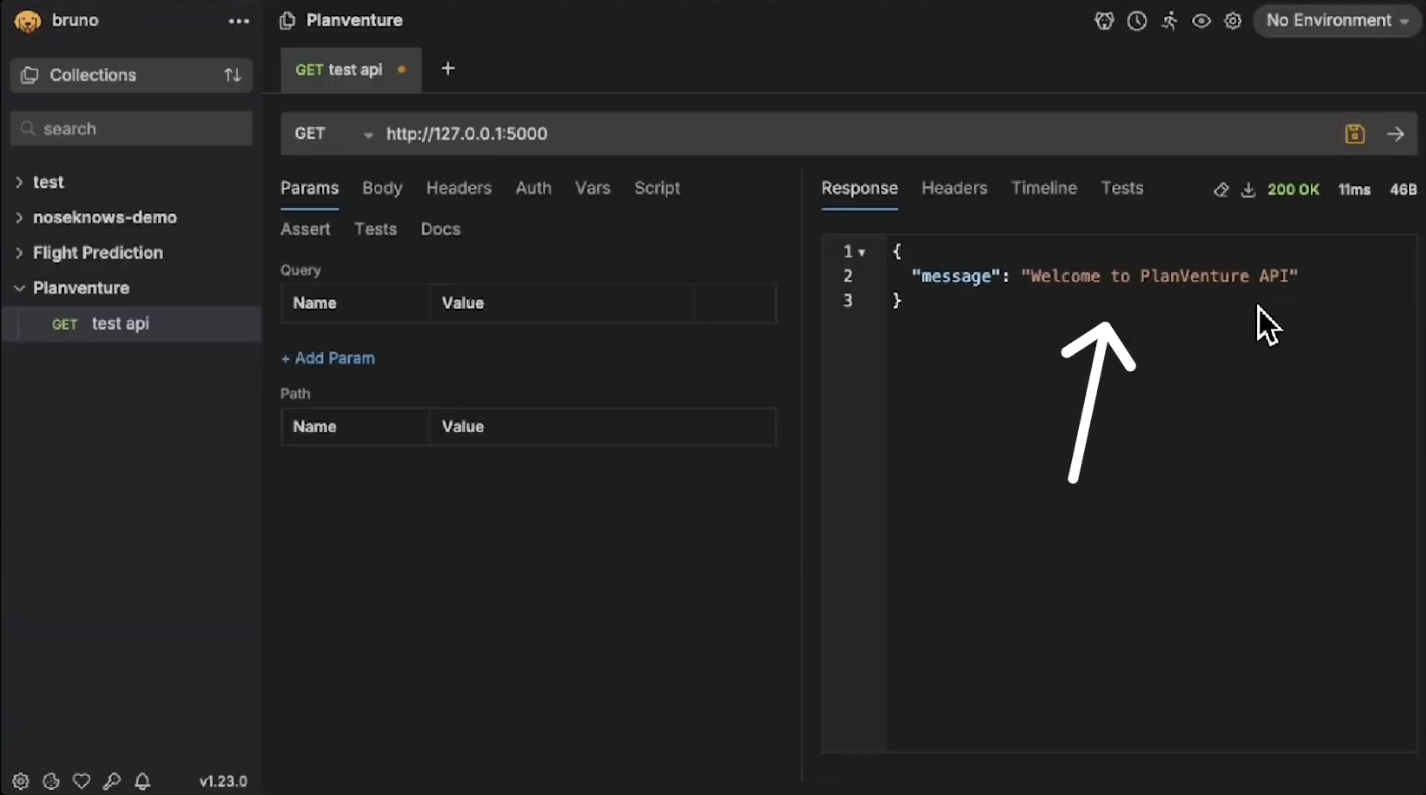Open cookies from the bottom sidebar
The width and height of the screenshot is (1426, 795).
click(x=51, y=781)
